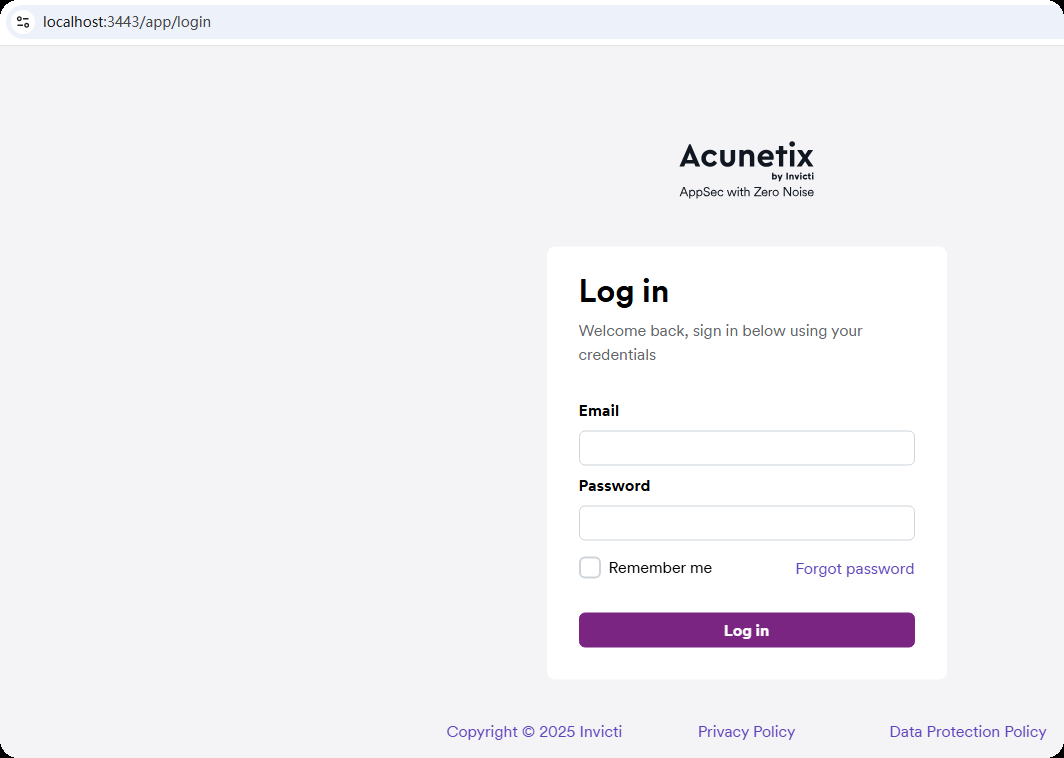The width and height of the screenshot is (1064, 758).
Task: Open the Copyright © 2025 Invicti link
Action: [x=534, y=732]
